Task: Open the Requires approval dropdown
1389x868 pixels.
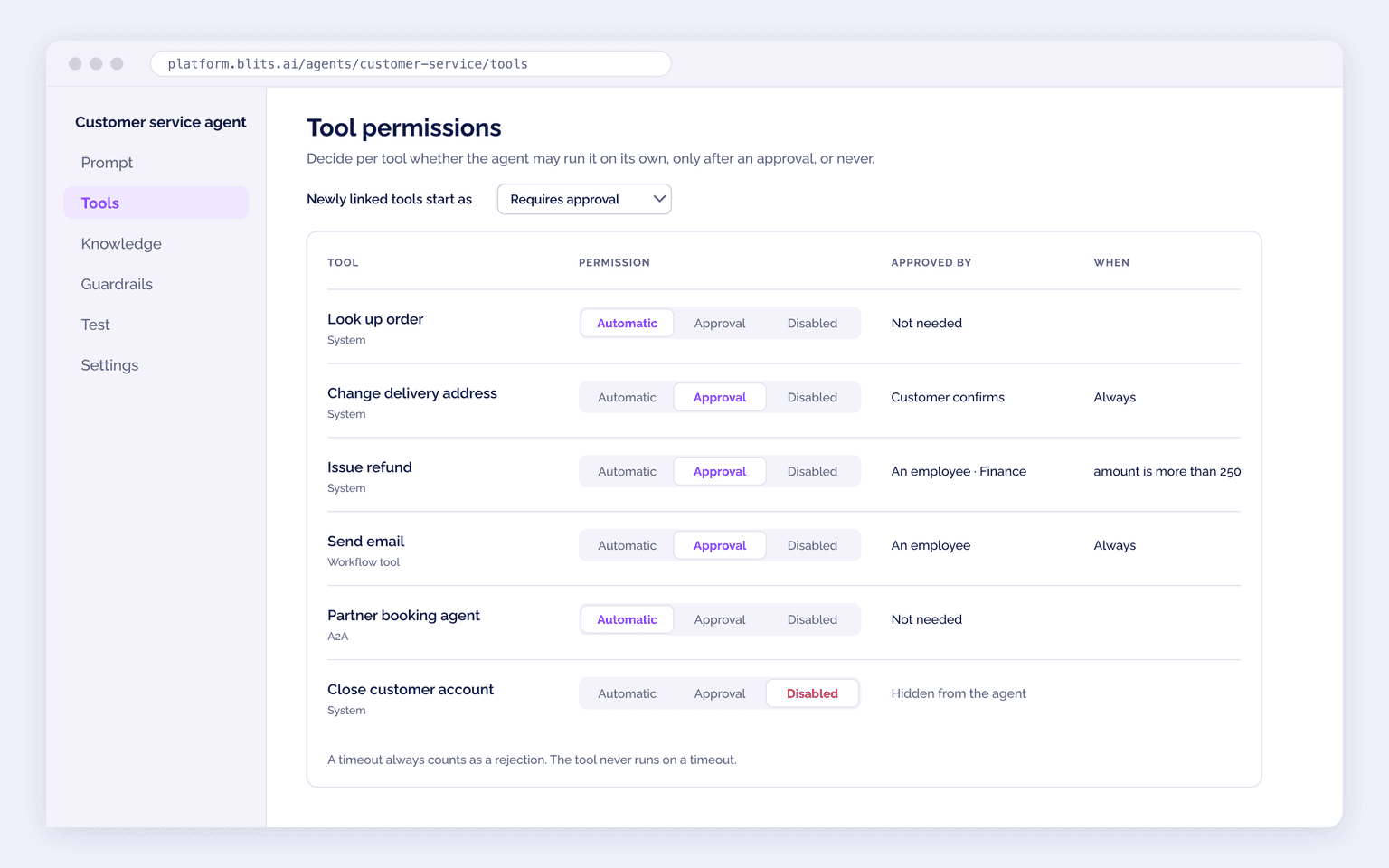Action: tap(584, 199)
